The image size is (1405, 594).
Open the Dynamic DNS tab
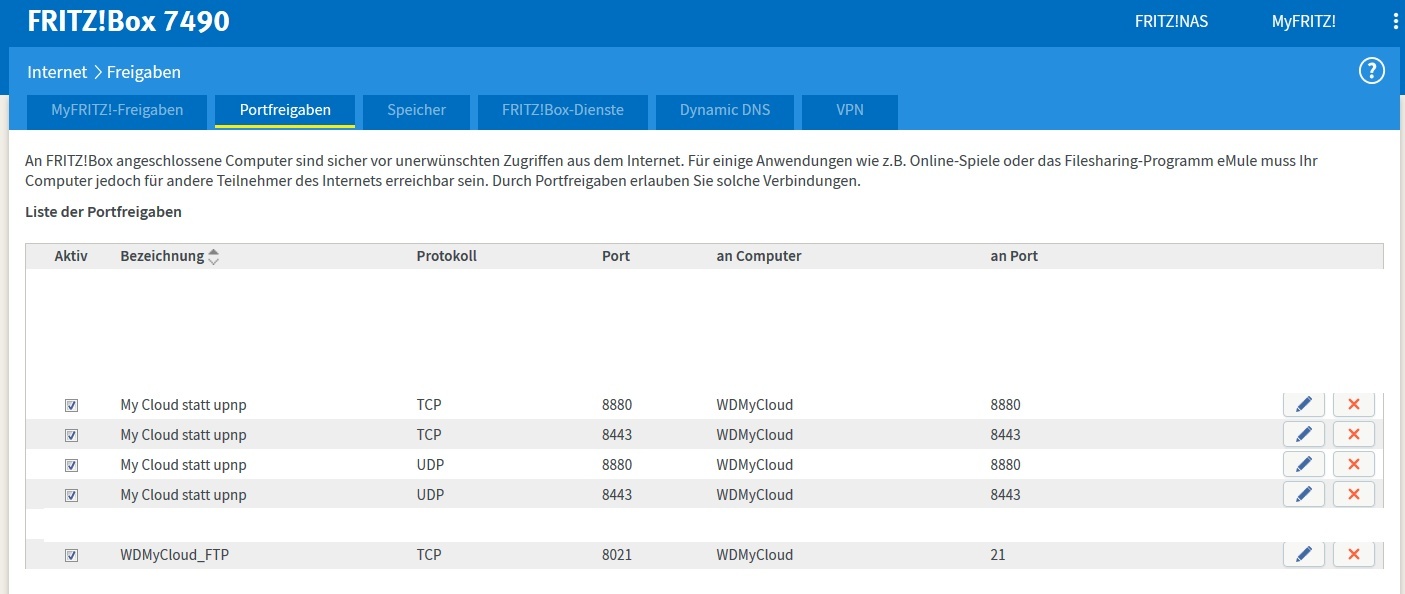point(725,111)
